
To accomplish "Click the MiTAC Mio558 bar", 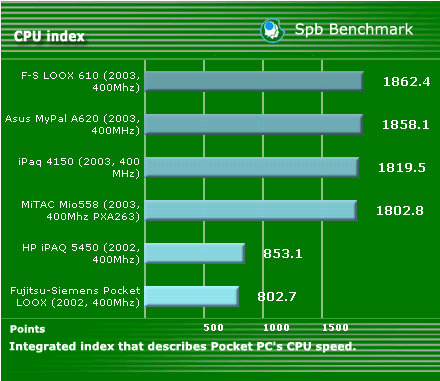I will [x=251, y=210].
